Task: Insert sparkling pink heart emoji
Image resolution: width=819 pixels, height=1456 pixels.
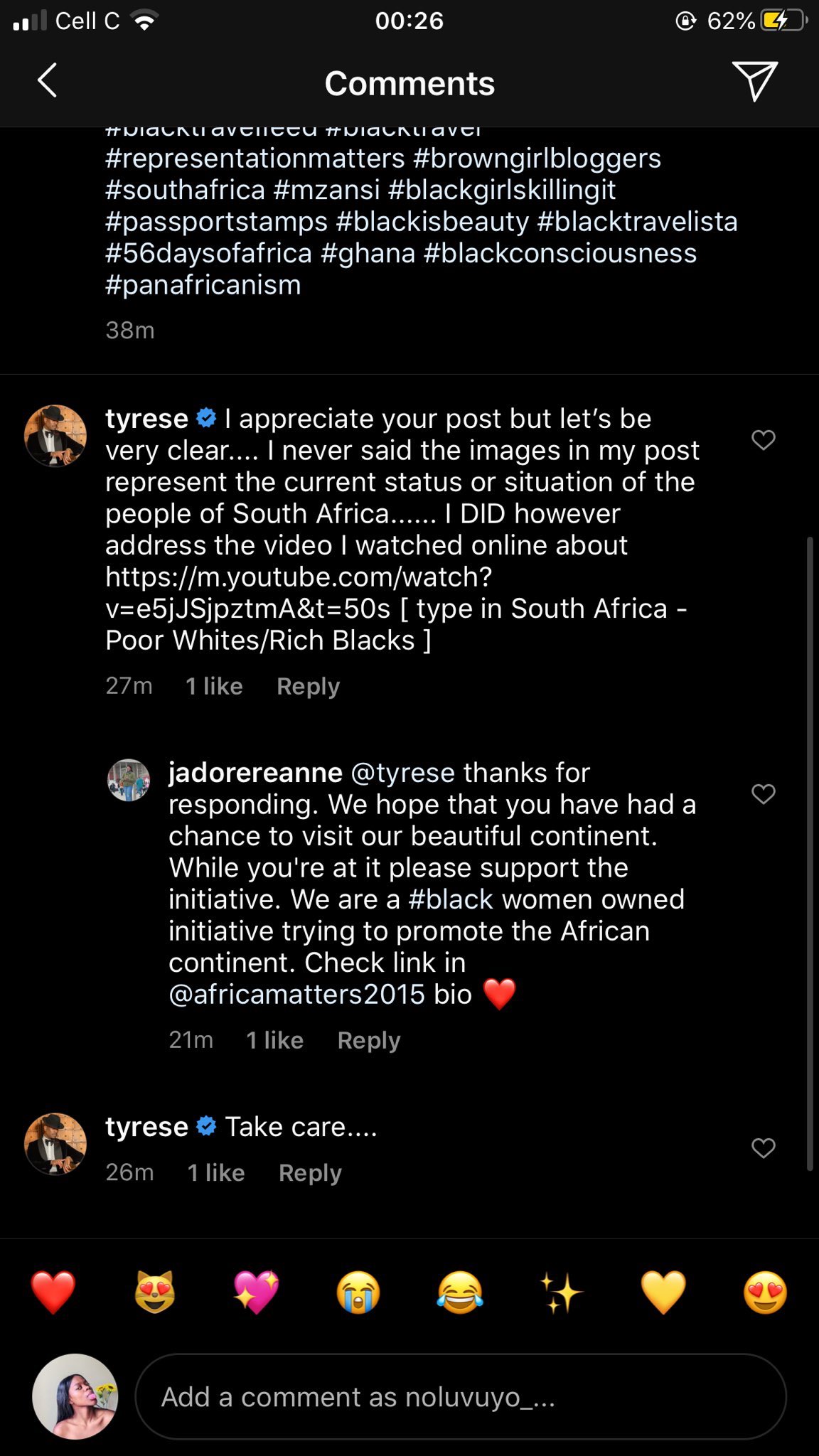Action: [257, 1292]
